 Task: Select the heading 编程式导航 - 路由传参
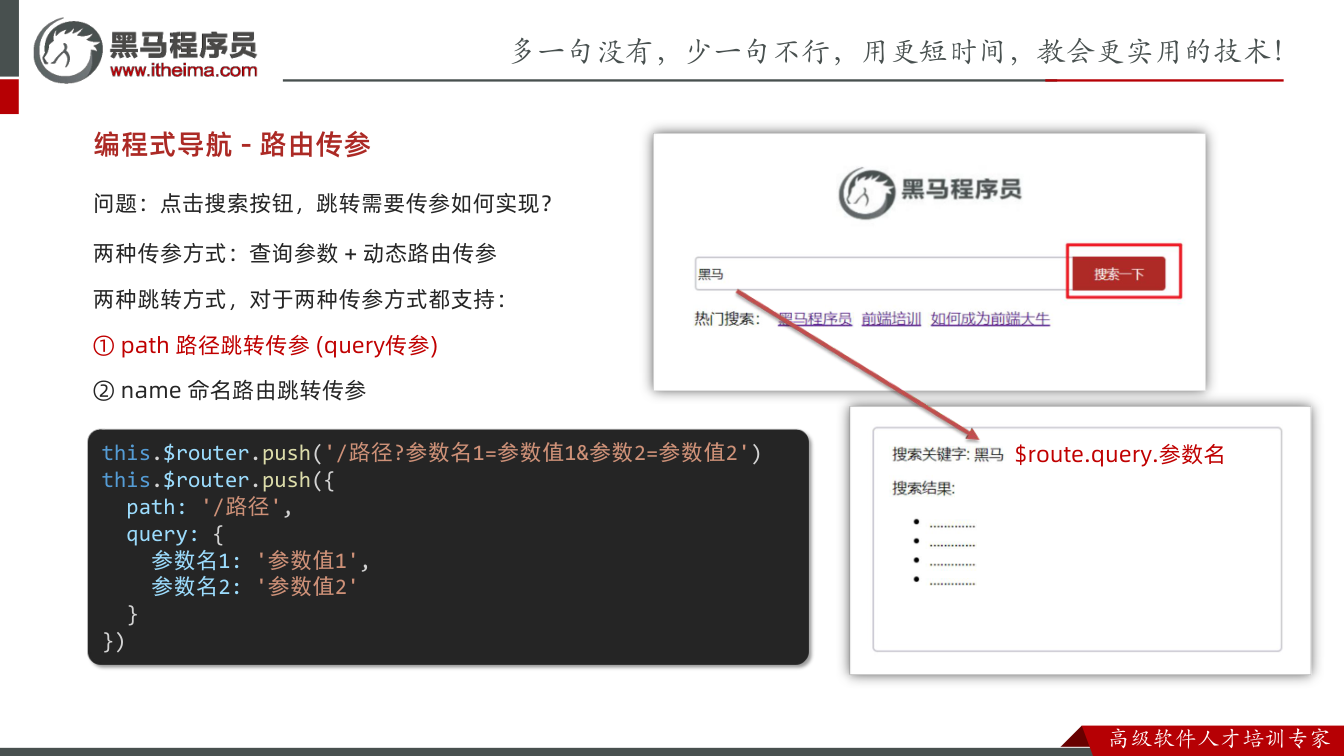tap(232, 145)
